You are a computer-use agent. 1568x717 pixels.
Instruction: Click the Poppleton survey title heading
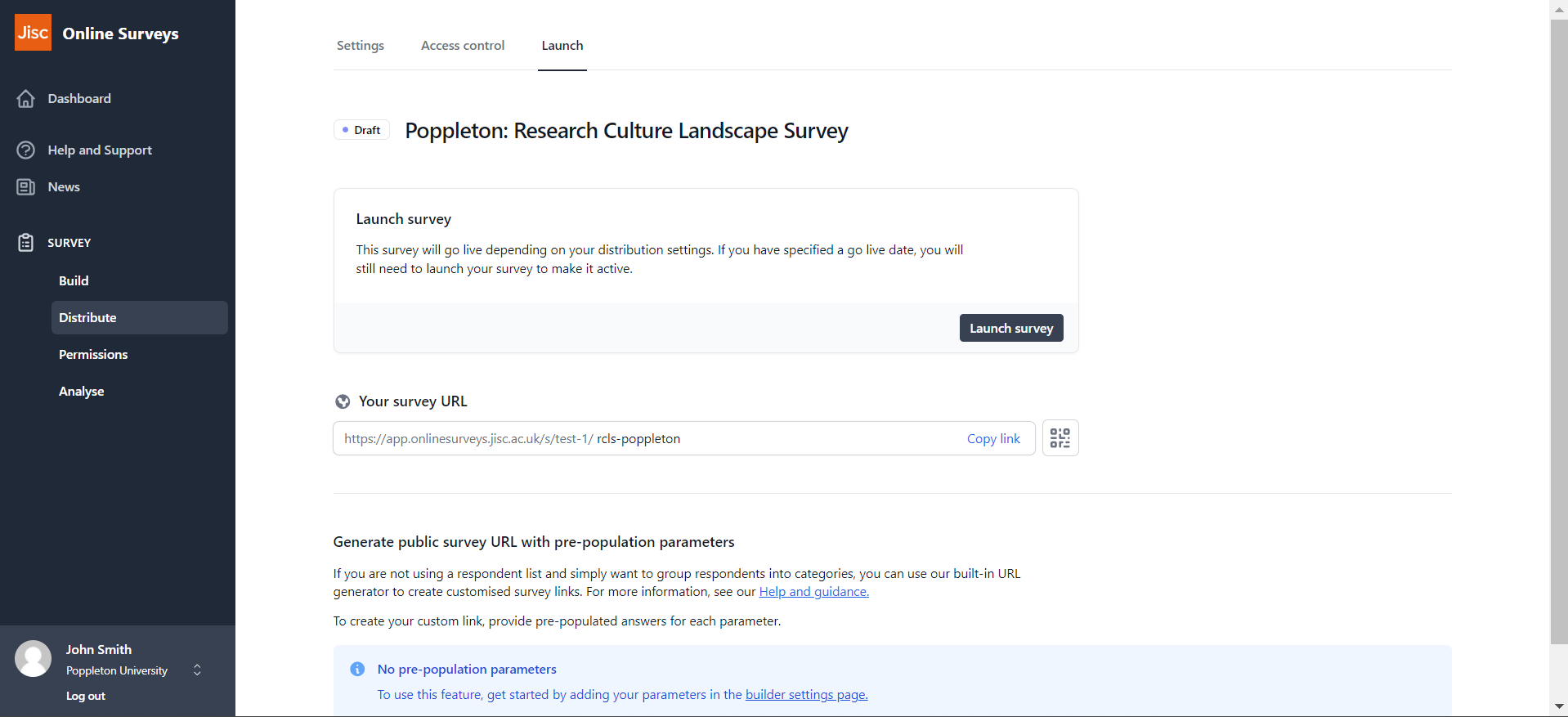coord(627,131)
